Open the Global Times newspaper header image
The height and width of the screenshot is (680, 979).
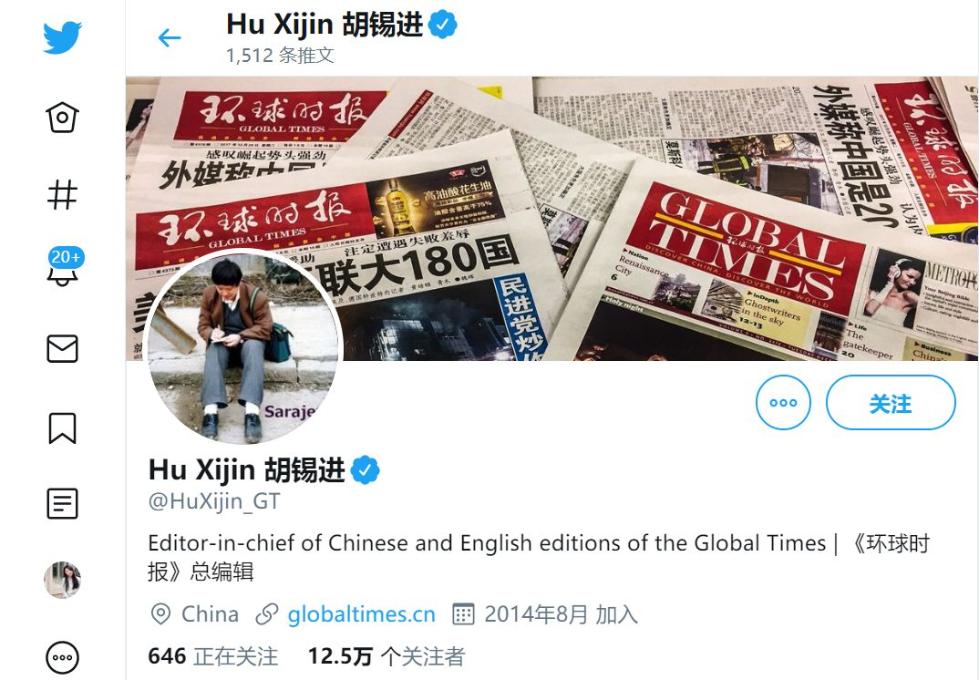(x=552, y=219)
